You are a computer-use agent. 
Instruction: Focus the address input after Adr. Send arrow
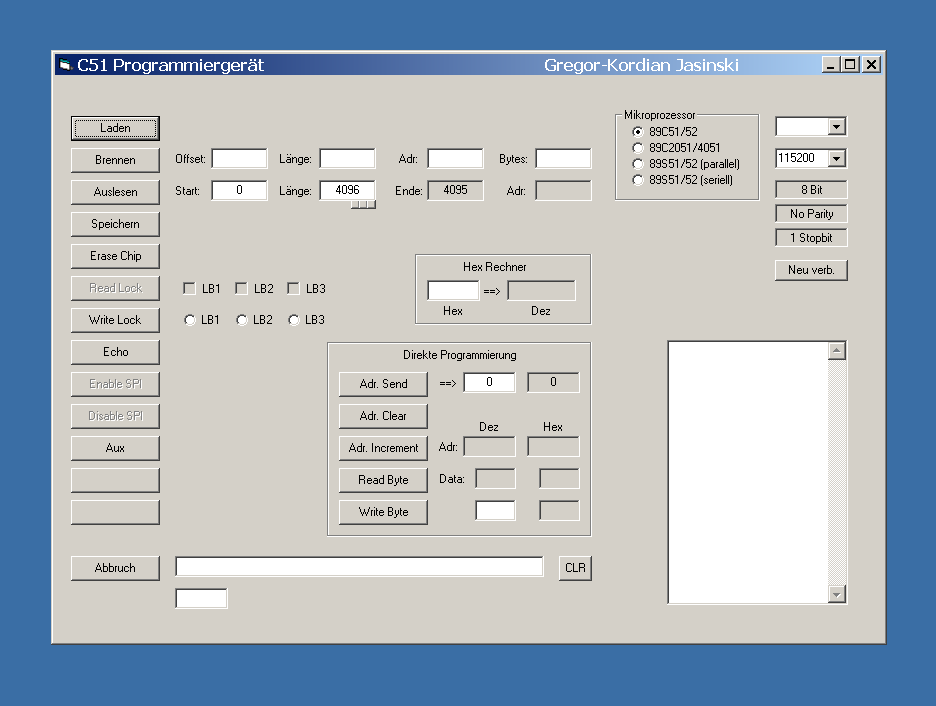[489, 383]
